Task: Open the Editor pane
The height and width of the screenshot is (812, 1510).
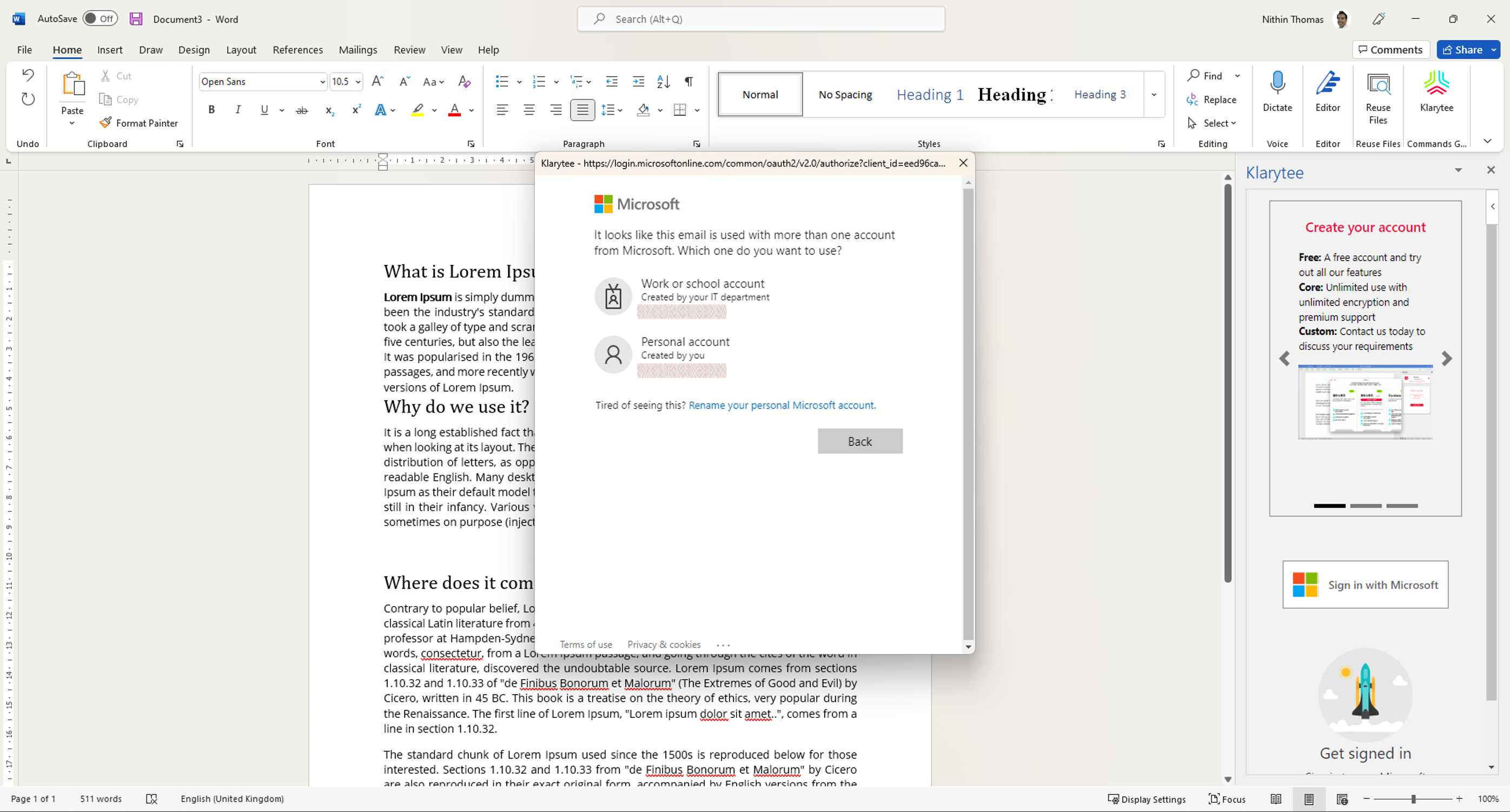Action: click(1327, 94)
